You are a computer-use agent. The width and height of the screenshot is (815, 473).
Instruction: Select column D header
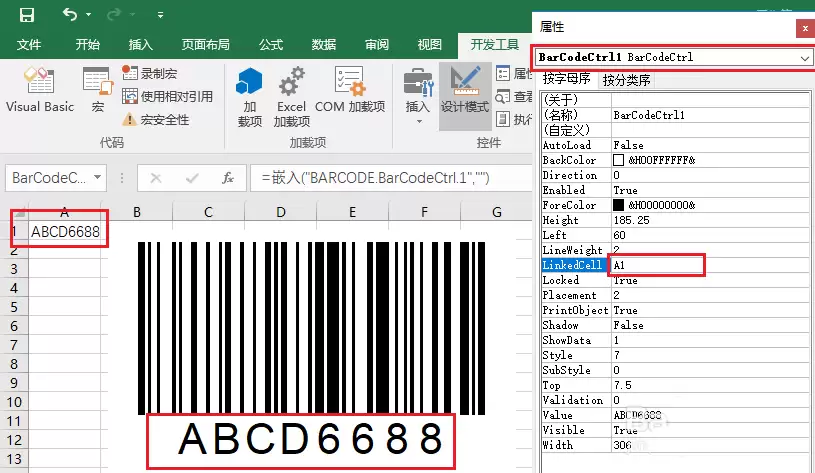pyautogui.click(x=281, y=212)
